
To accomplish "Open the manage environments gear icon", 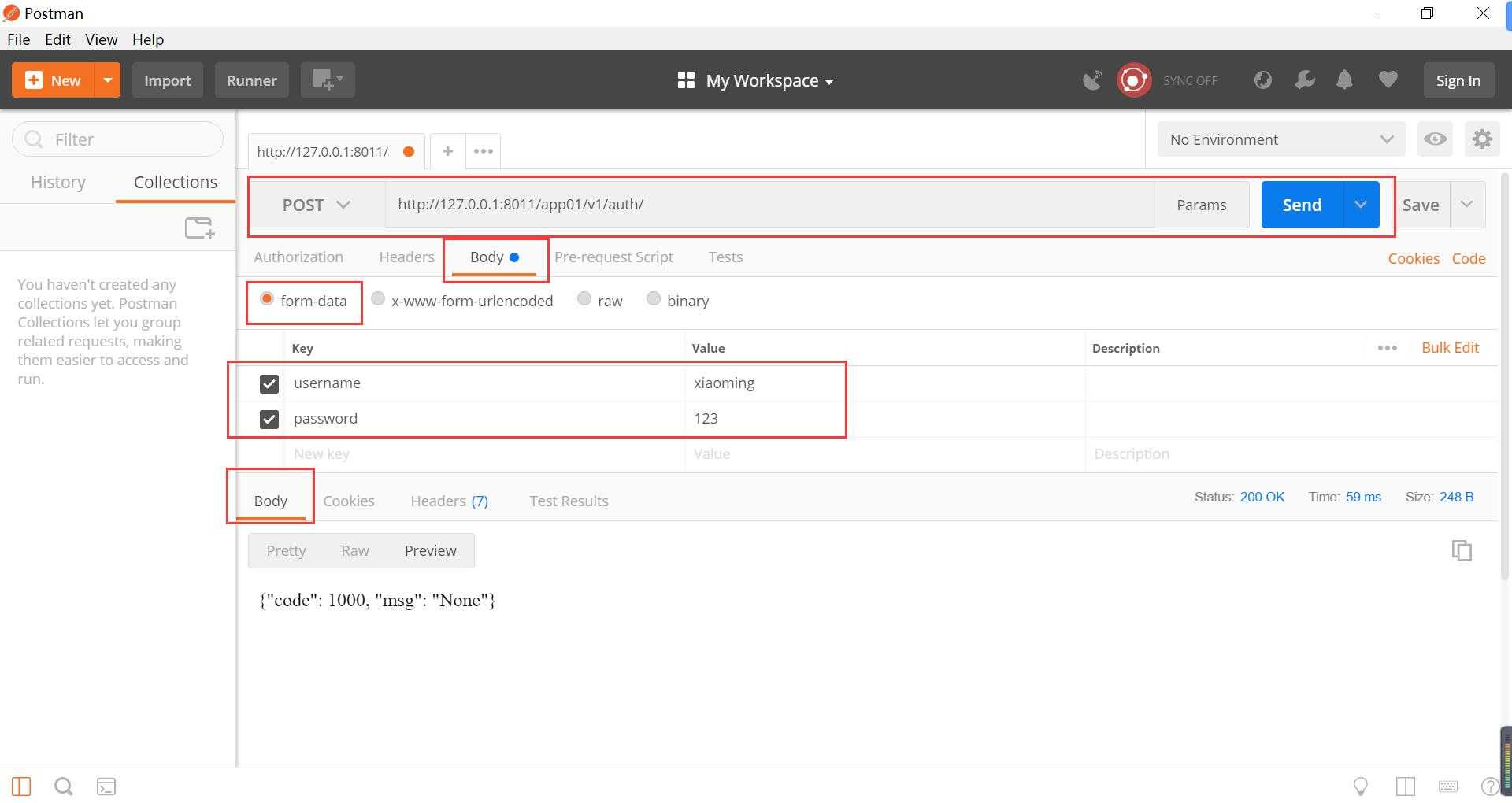I will [1482, 139].
